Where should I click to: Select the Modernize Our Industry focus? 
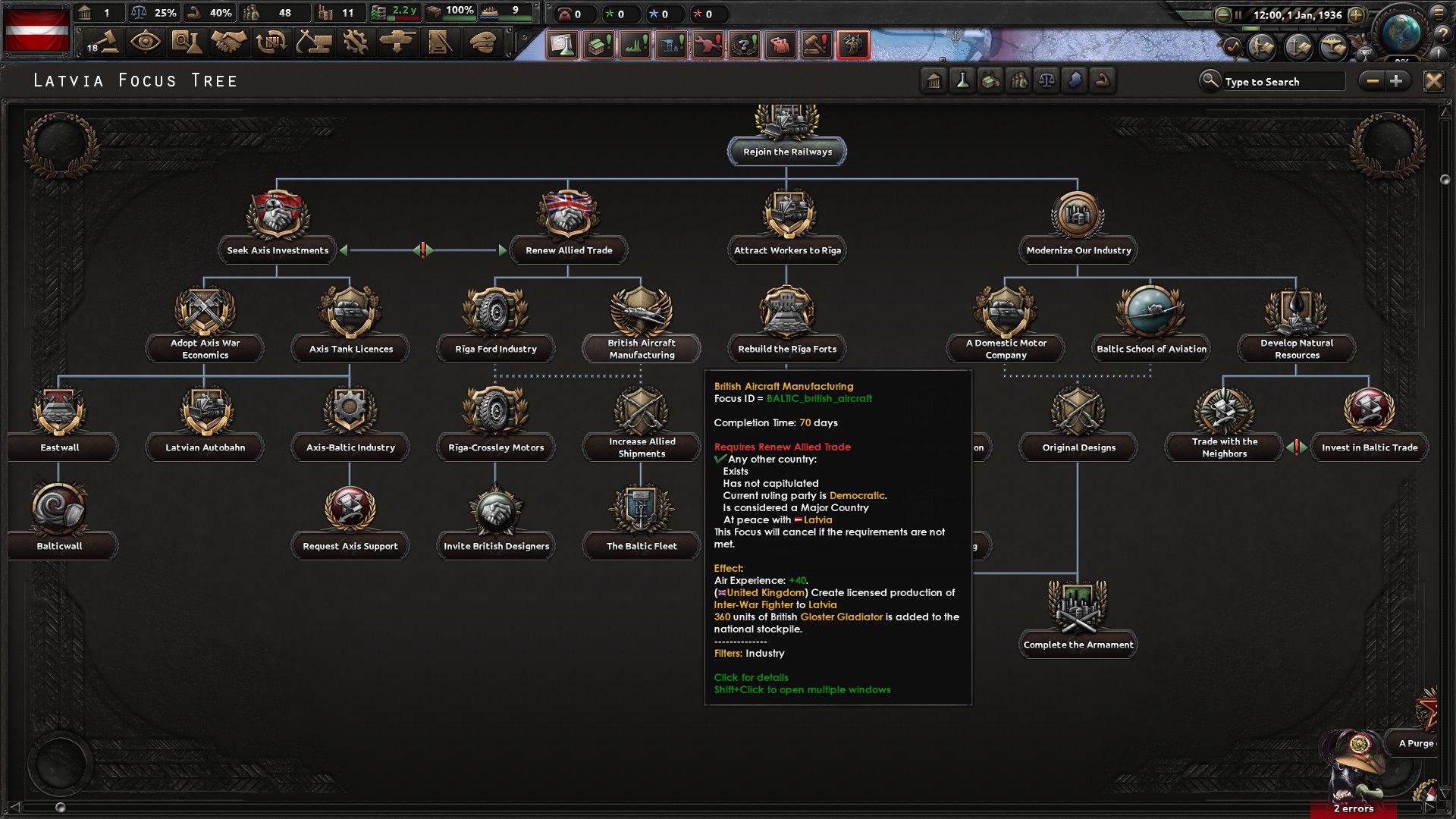(x=1078, y=250)
